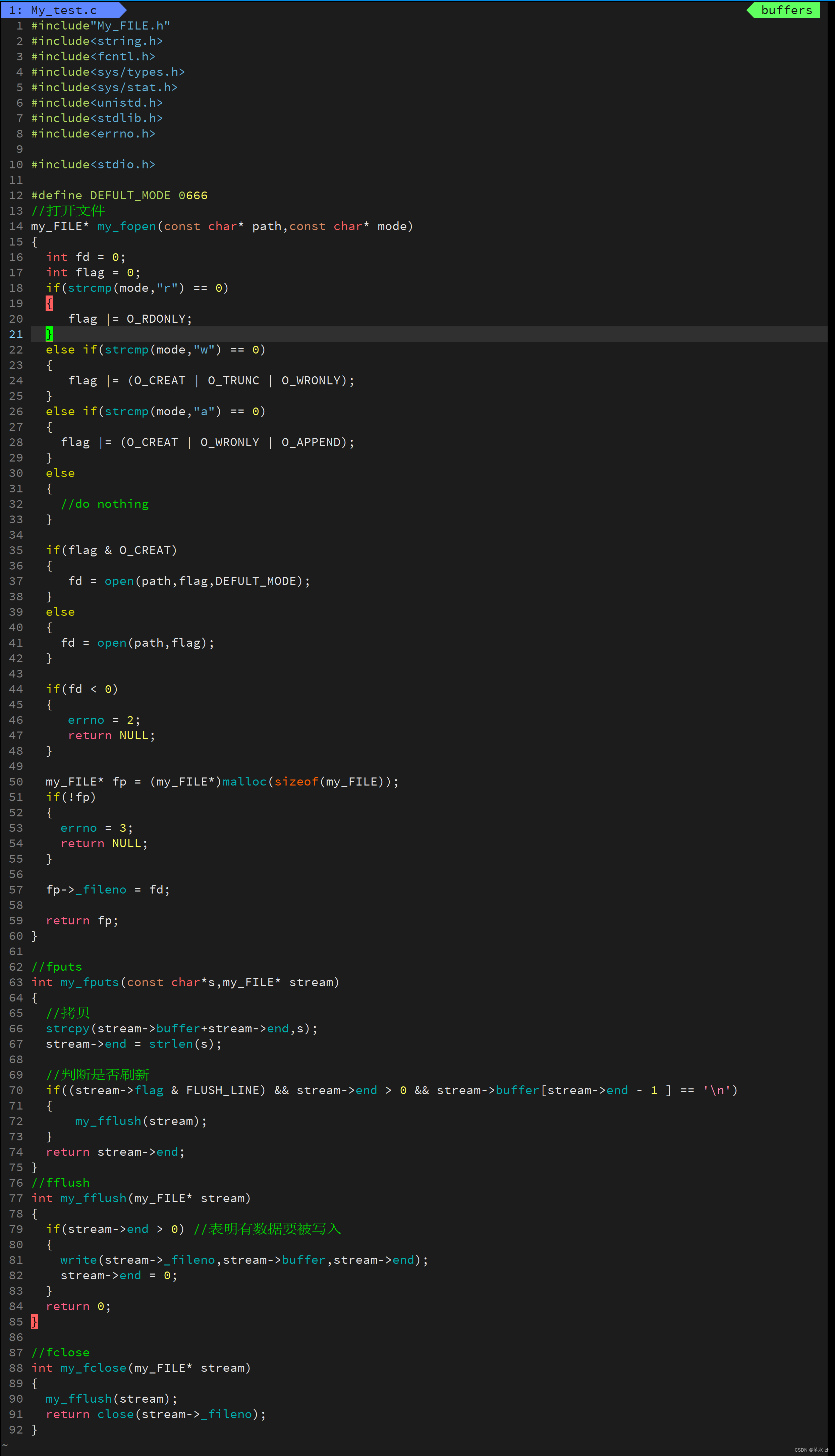
Task: Click the '//fputs' comment
Action: tap(57, 967)
